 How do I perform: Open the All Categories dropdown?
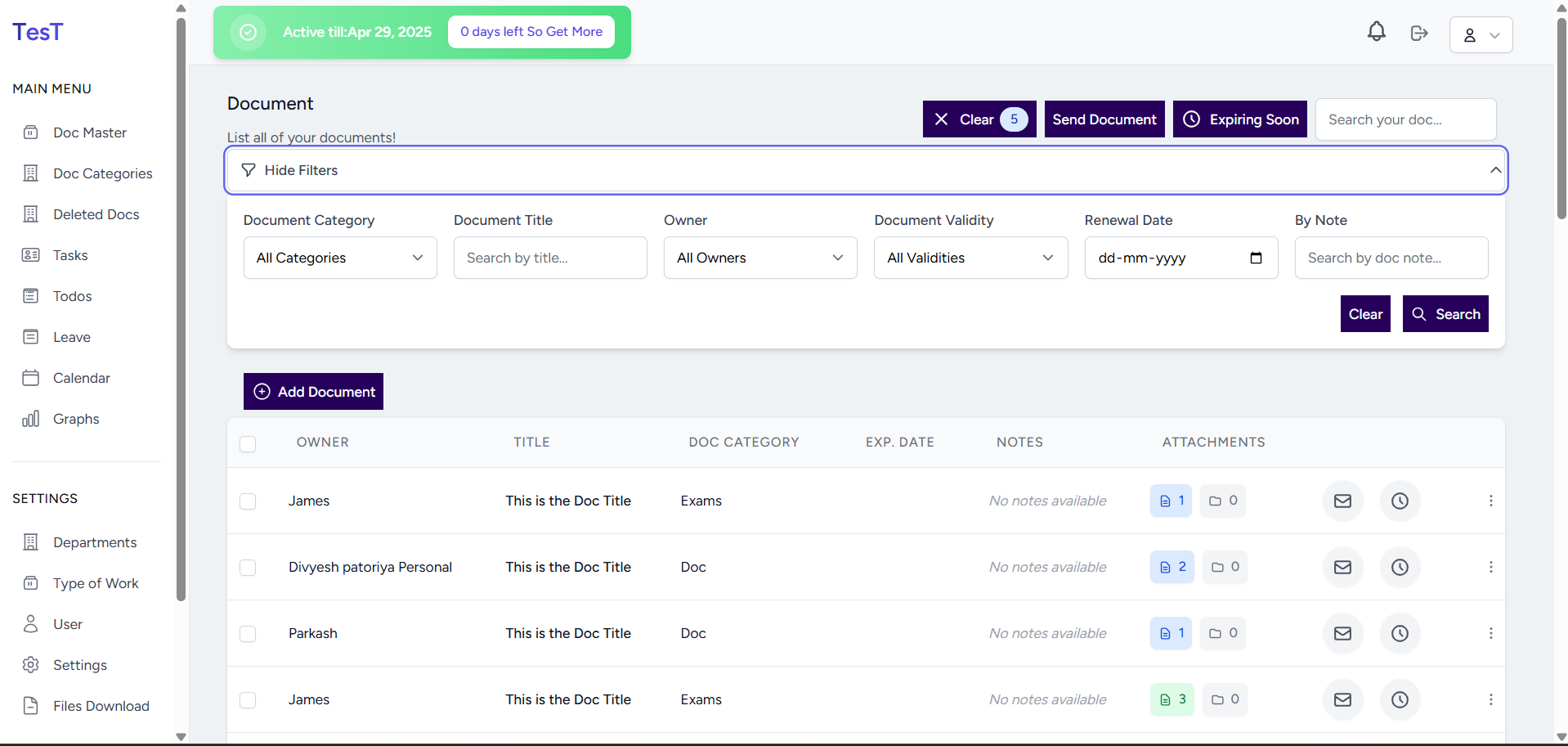340,258
